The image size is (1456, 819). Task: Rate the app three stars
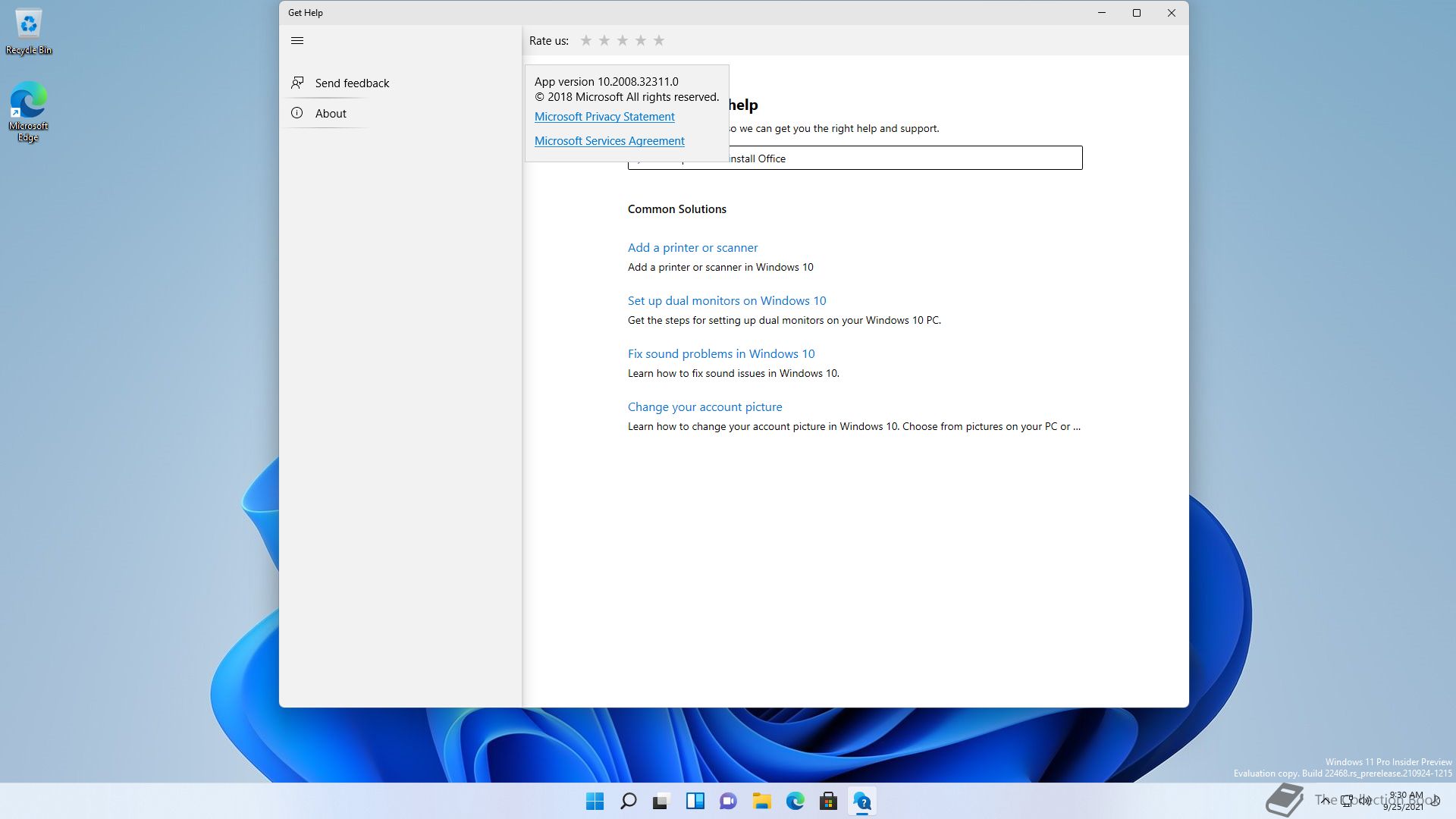[x=623, y=41]
